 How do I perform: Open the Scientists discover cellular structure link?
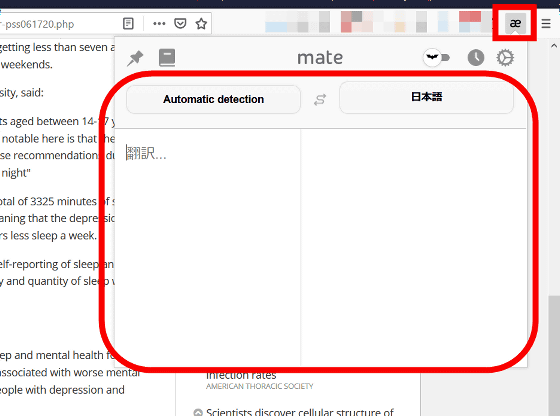tap(300, 412)
